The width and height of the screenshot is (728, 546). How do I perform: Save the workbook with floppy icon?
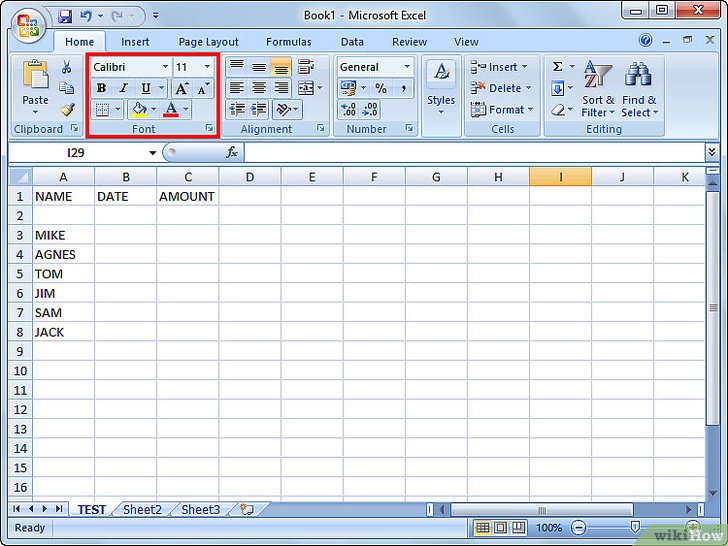coord(65,16)
